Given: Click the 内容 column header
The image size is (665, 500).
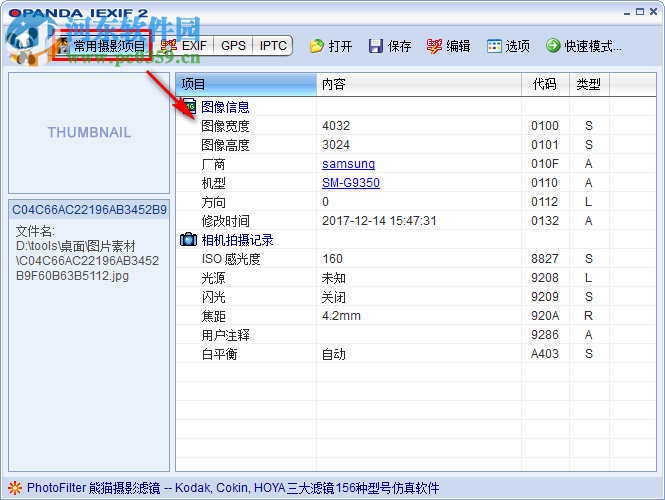Looking at the screenshot, I should 419,84.
